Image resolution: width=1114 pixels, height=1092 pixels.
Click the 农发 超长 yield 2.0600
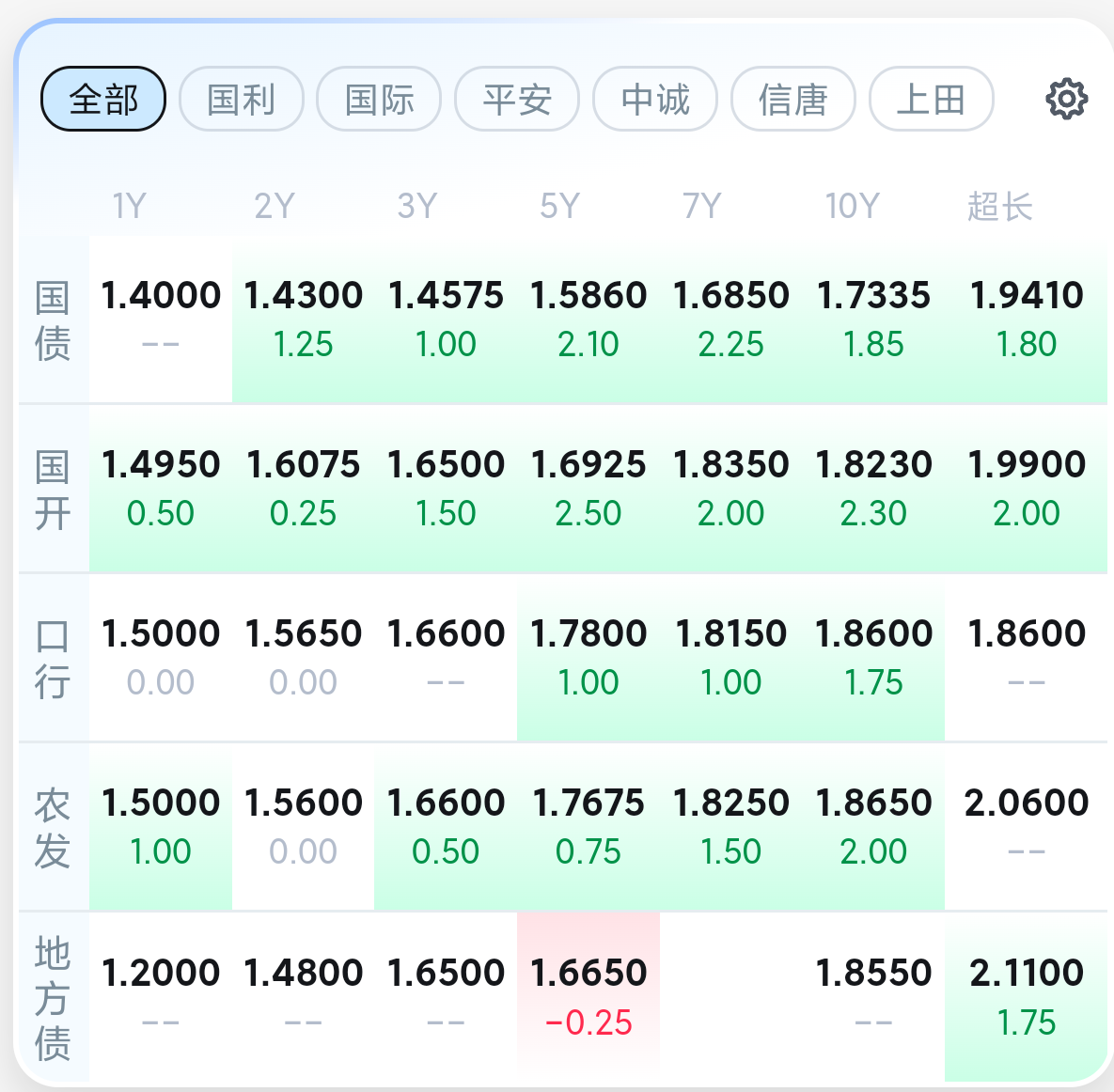click(1026, 803)
